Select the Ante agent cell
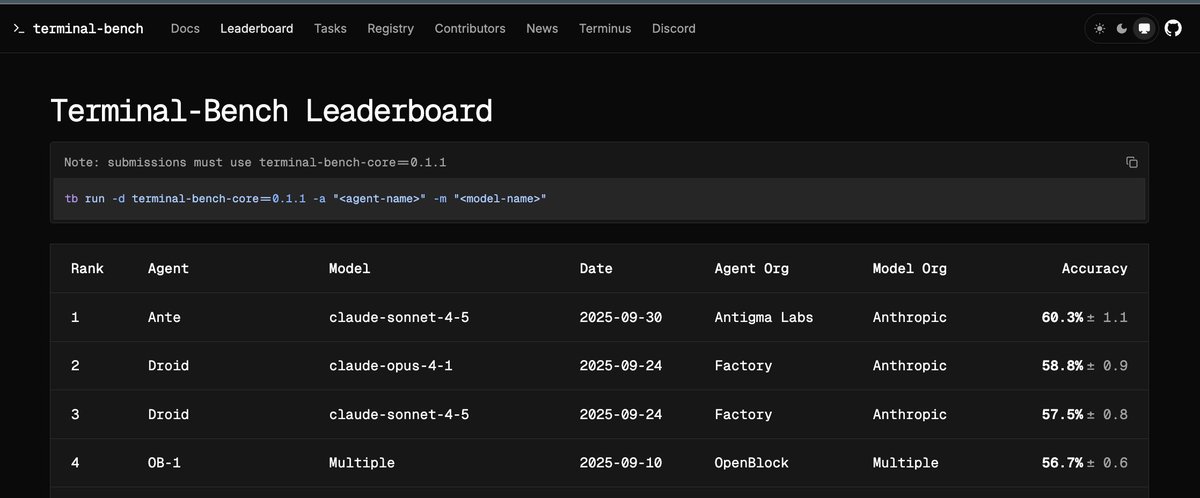The height and width of the screenshot is (498, 1200). [164, 317]
